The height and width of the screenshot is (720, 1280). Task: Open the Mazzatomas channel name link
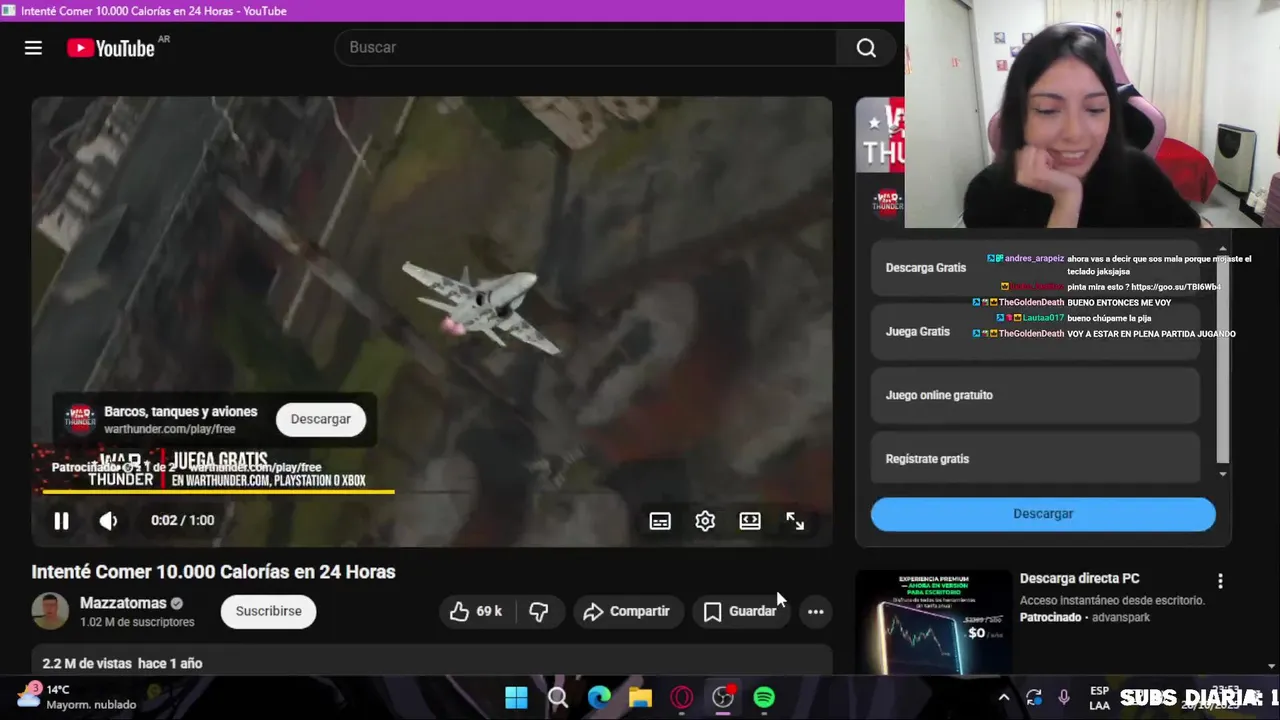pos(122,603)
